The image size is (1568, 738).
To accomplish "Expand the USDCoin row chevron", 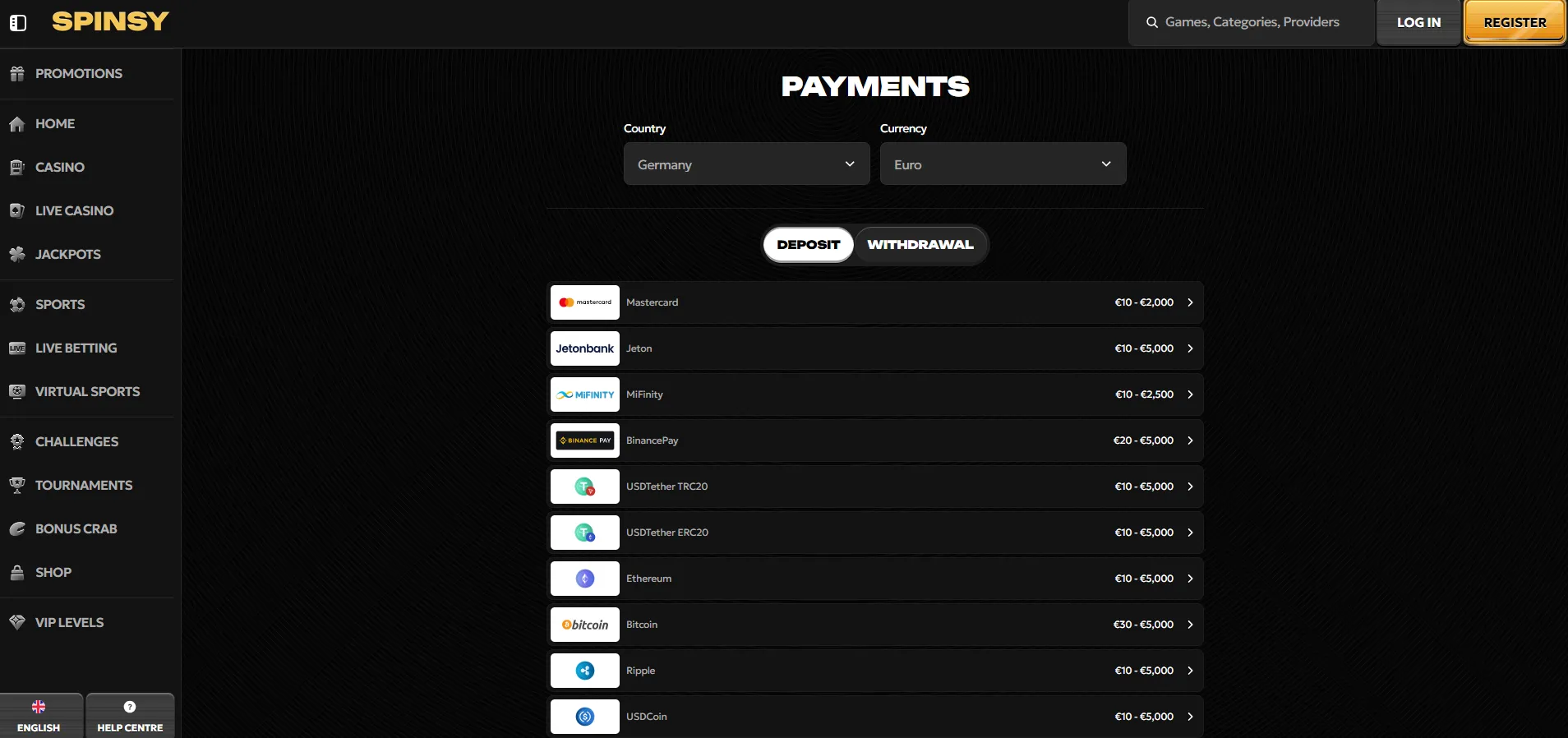I will tap(1190, 717).
